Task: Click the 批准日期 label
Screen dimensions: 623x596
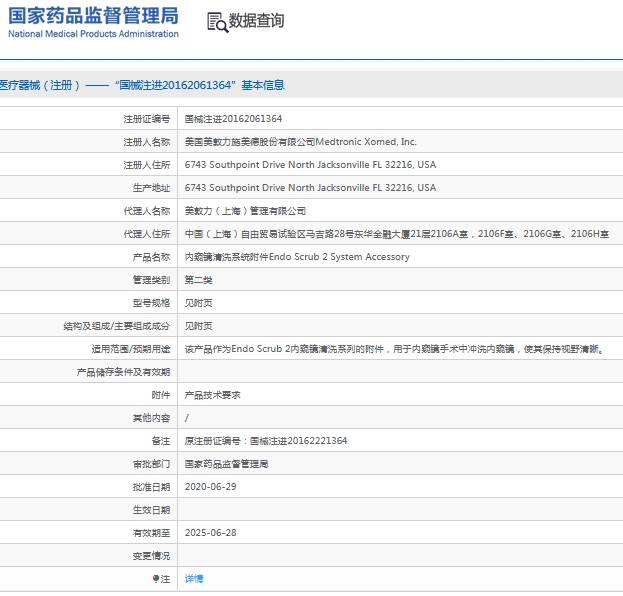Action: [151, 487]
